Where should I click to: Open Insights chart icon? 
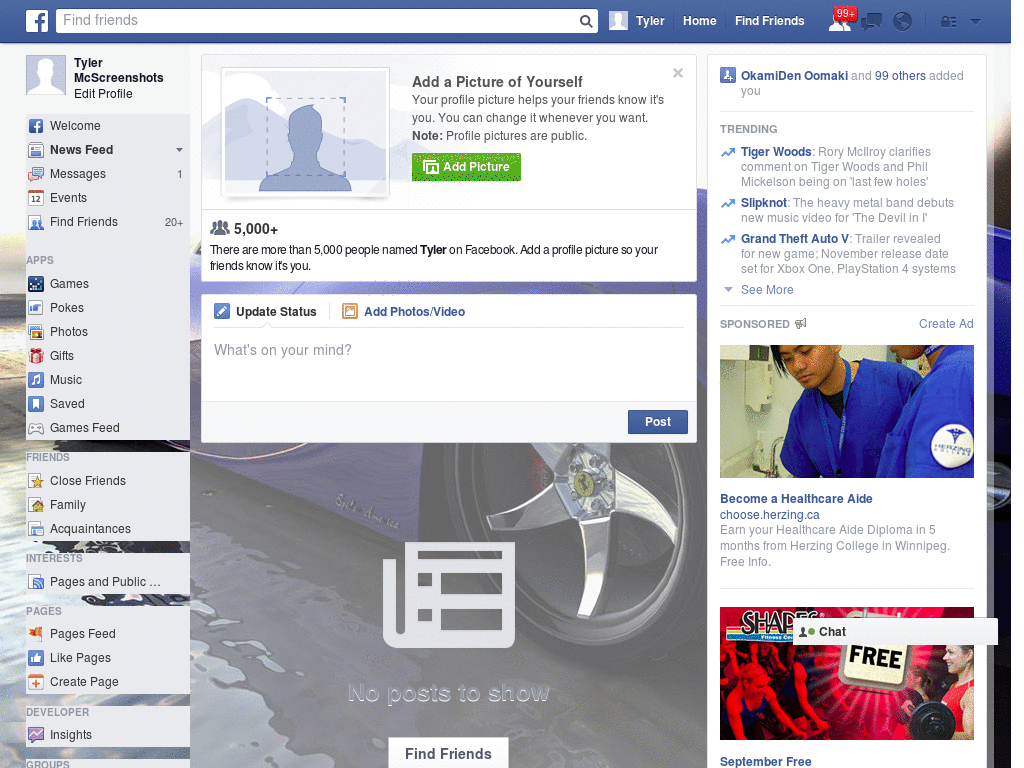36,735
